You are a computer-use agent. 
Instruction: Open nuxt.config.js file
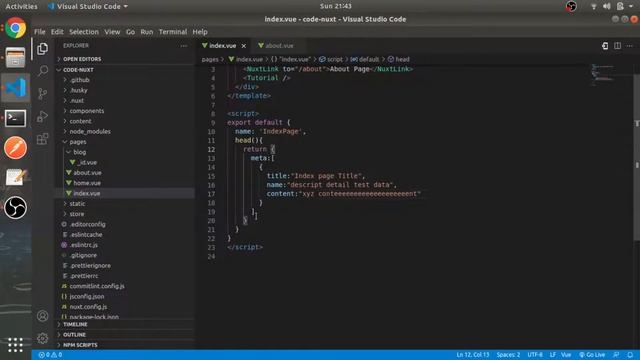(88, 307)
